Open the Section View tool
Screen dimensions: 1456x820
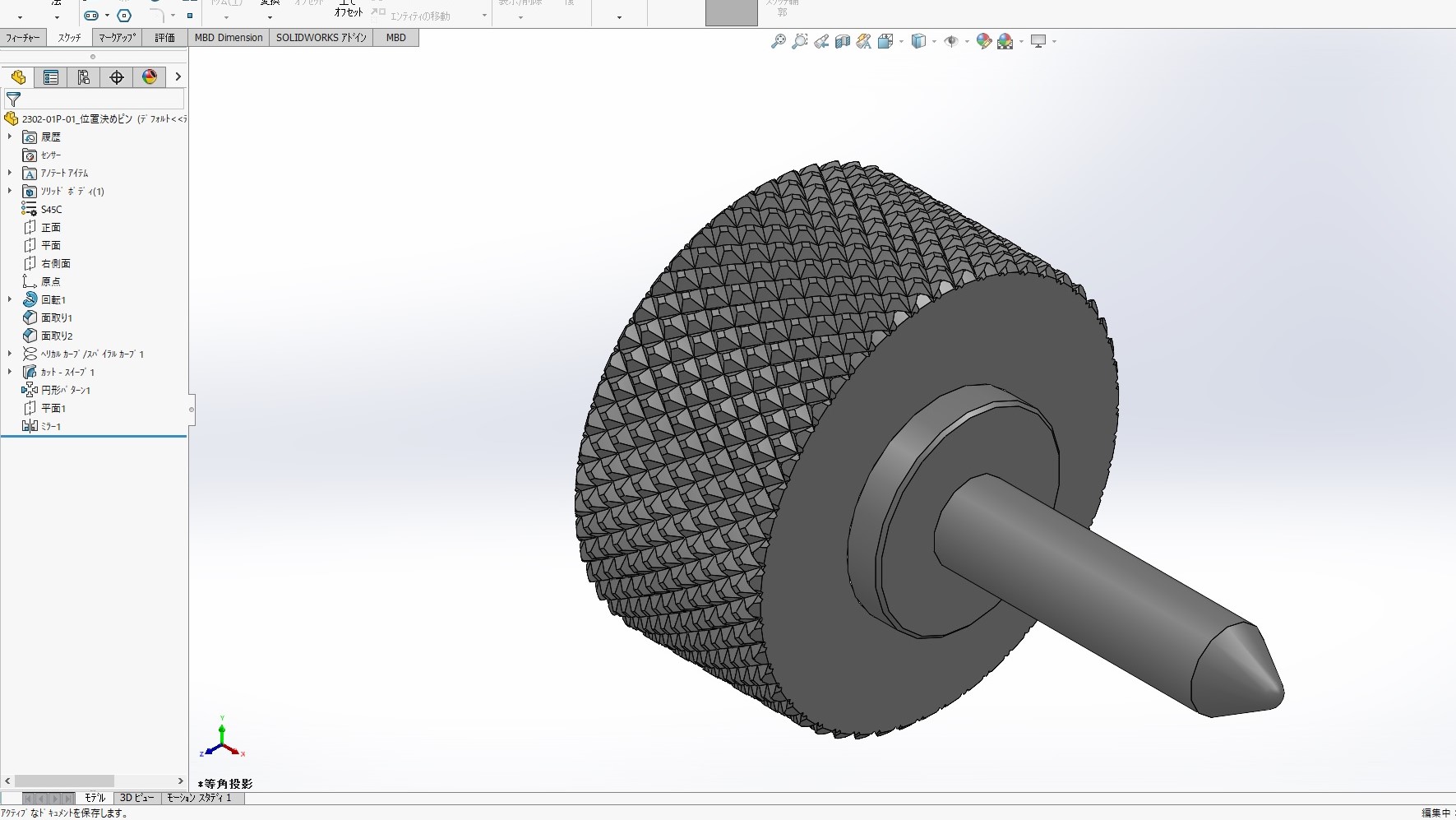tap(842, 41)
